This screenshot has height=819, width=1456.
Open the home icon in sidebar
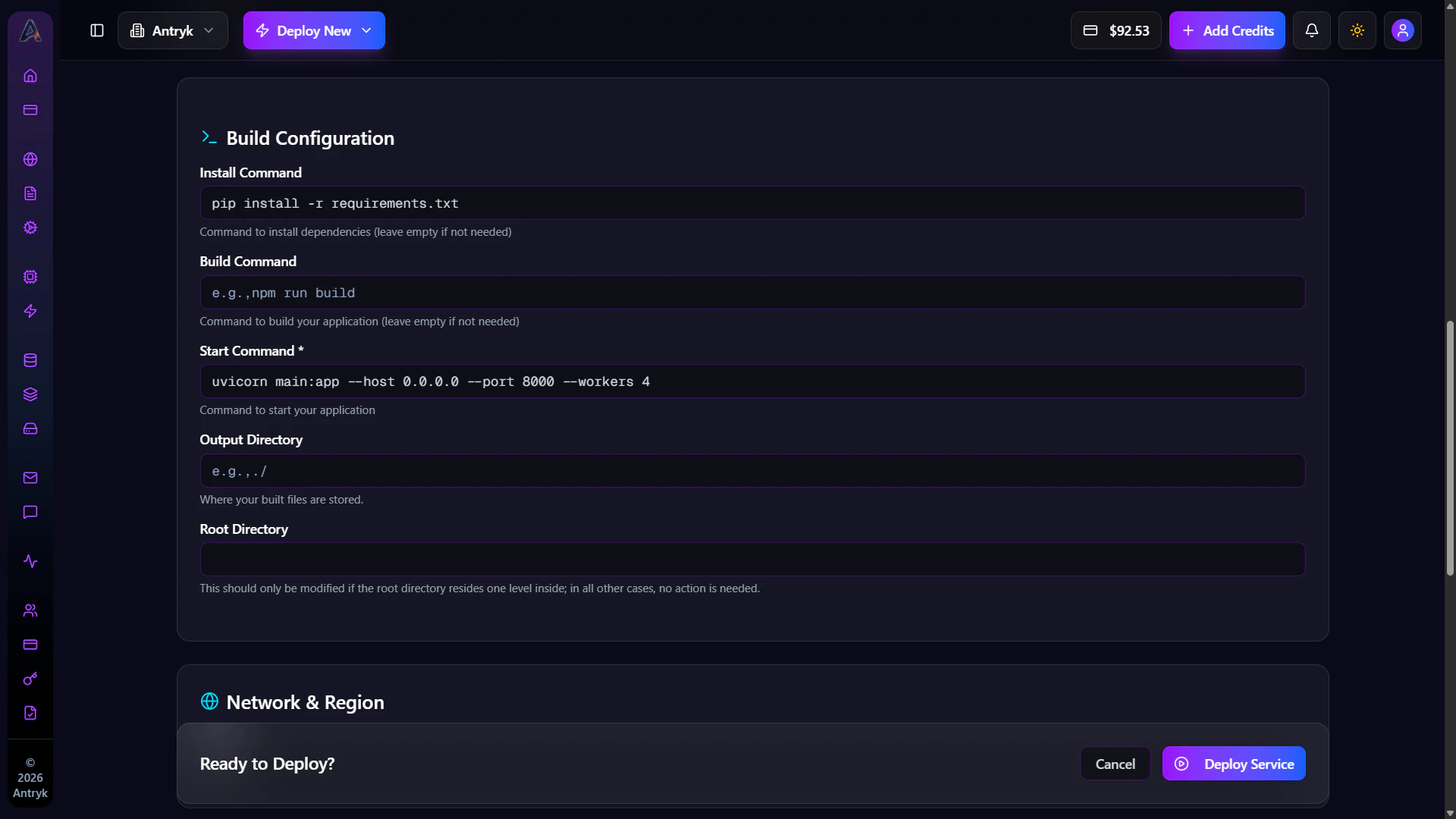[30, 76]
